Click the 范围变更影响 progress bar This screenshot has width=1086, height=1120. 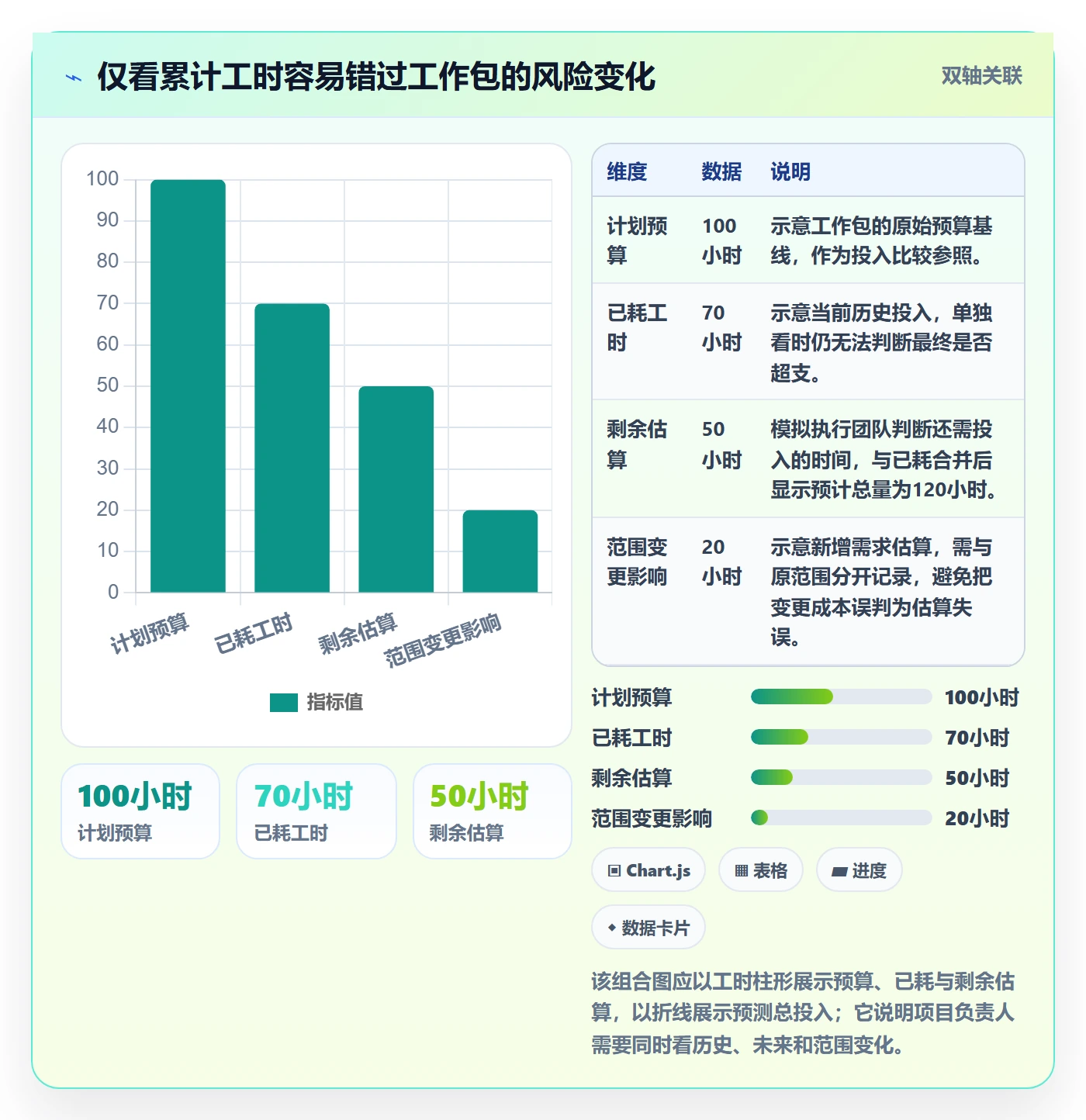[842, 818]
